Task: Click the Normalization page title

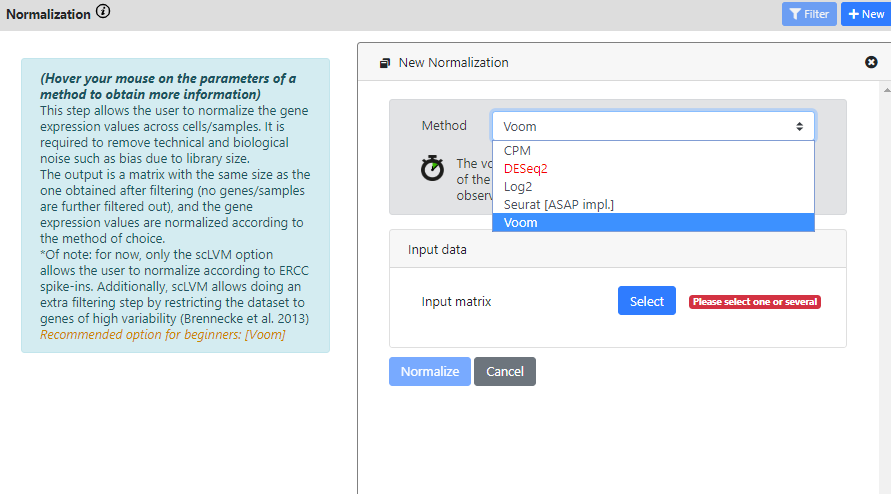Action: 48,14
